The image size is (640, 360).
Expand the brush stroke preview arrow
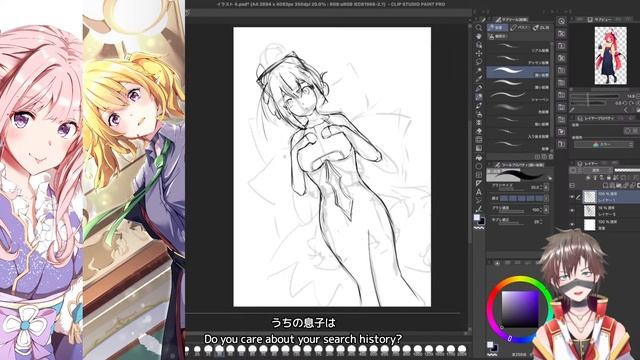550,178
